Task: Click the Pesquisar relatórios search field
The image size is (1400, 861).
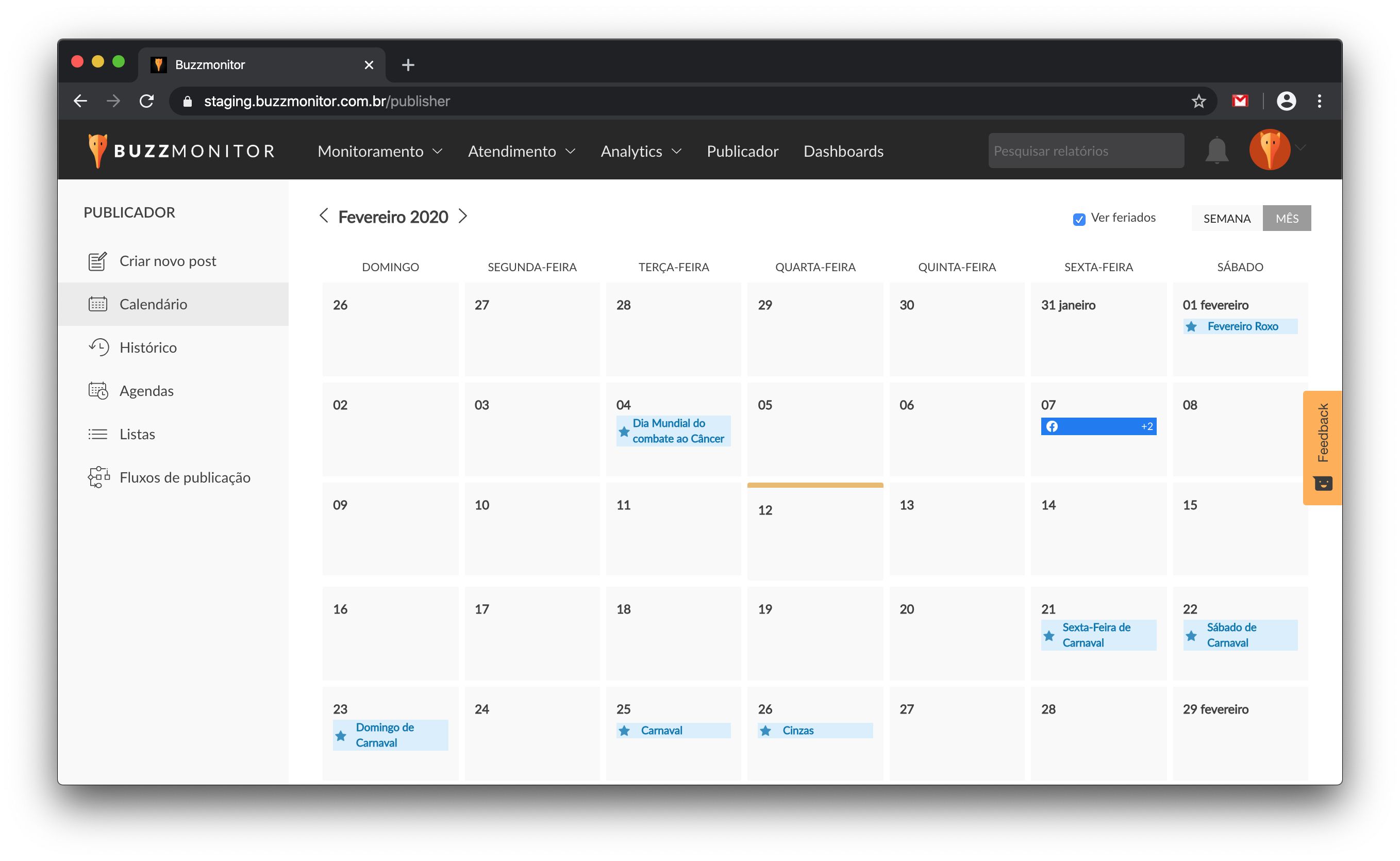Action: pyautogui.click(x=1085, y=151)
